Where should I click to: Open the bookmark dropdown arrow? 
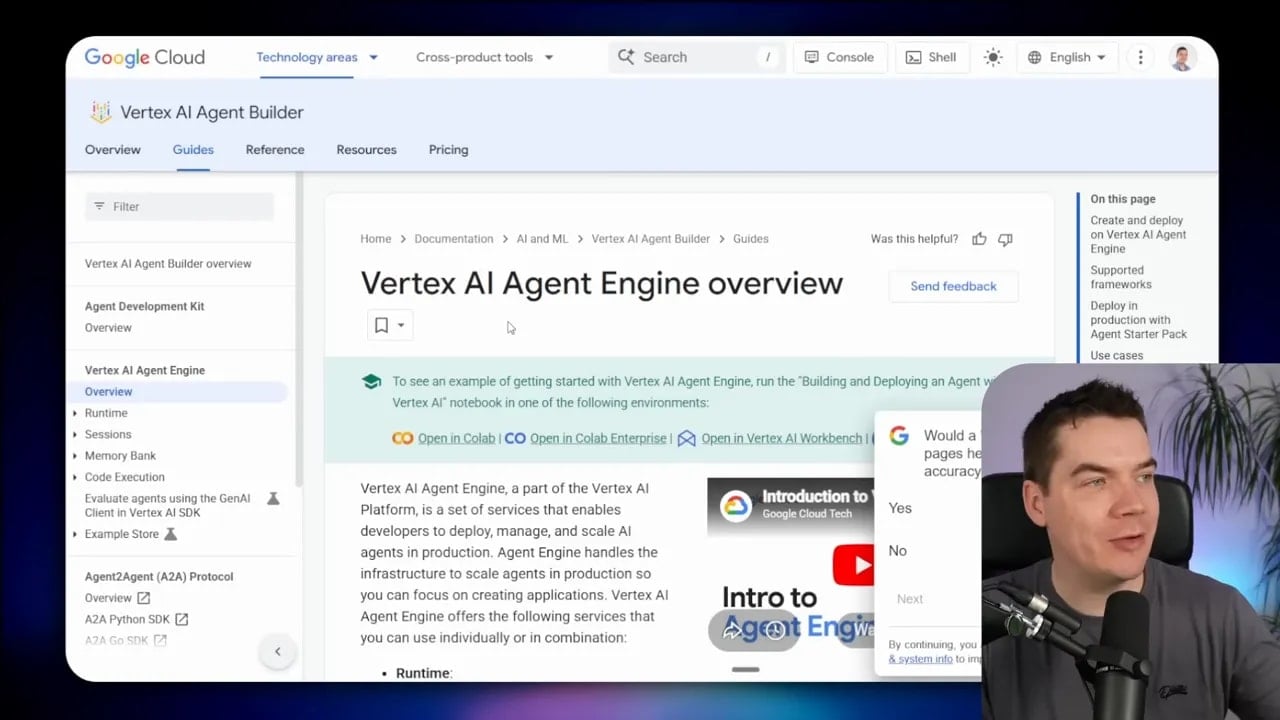point(401,325)
